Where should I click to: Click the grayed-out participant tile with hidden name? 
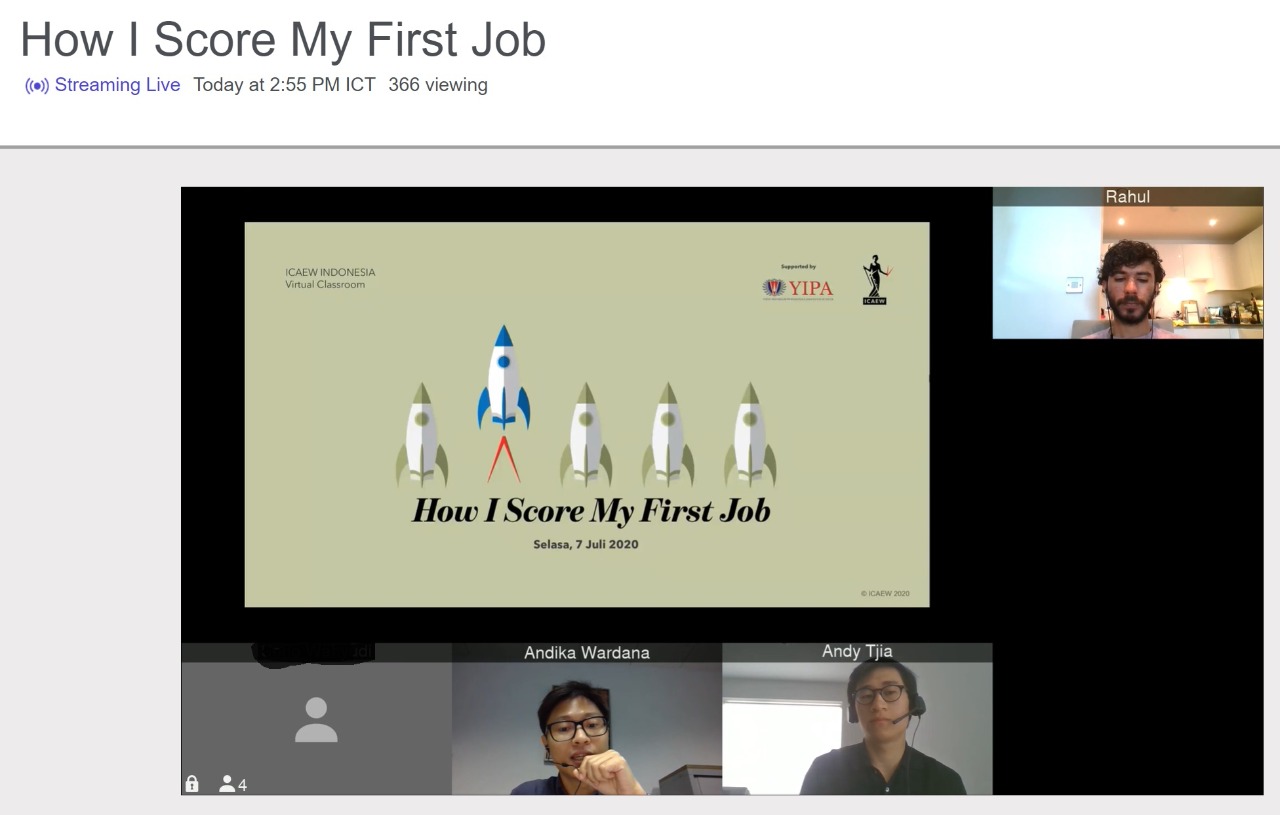(x=315, y=718)
